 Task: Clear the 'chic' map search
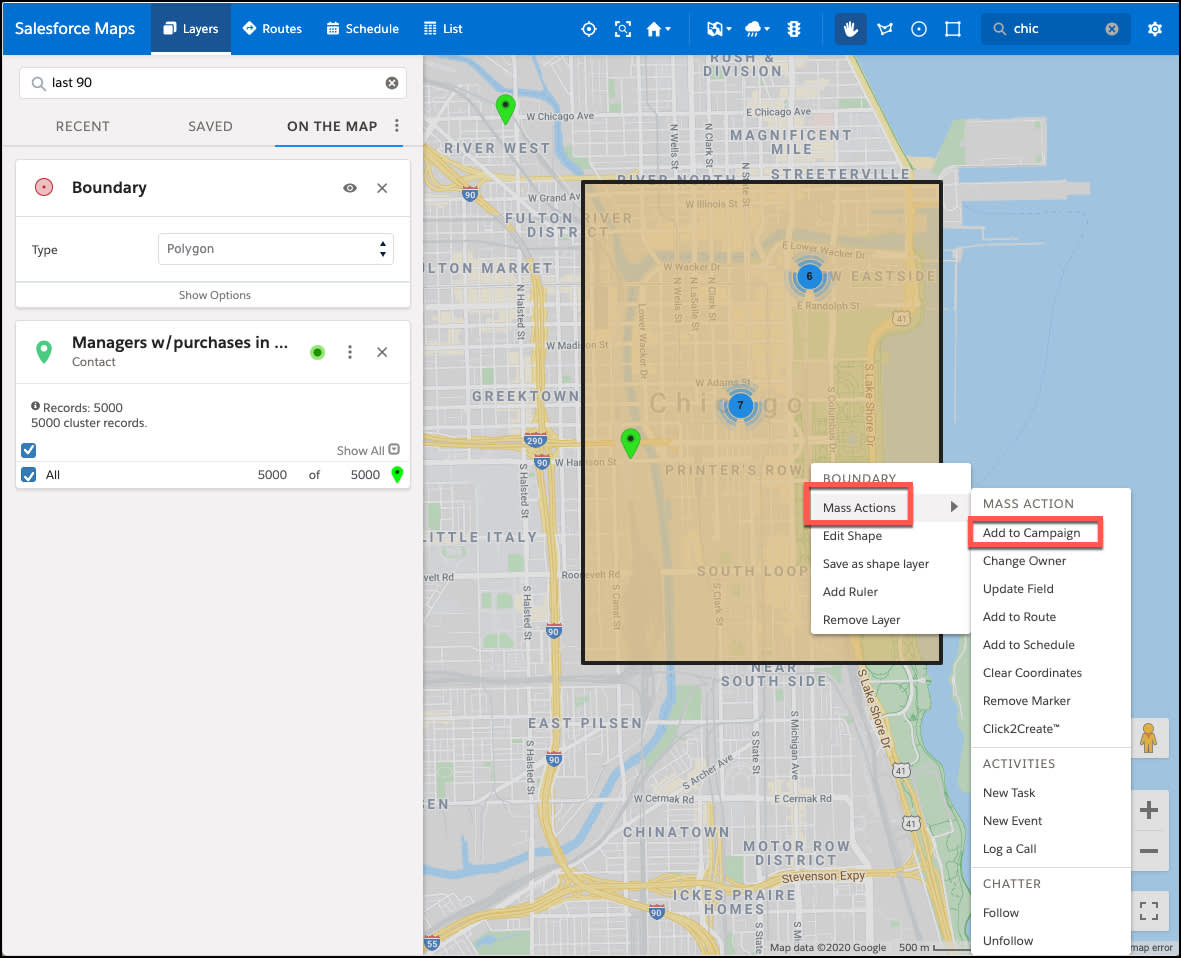pos(1112,29)
